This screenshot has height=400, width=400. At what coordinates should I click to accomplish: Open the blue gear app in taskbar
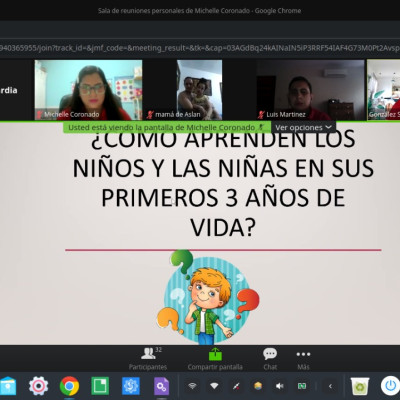tap(131, 386)
